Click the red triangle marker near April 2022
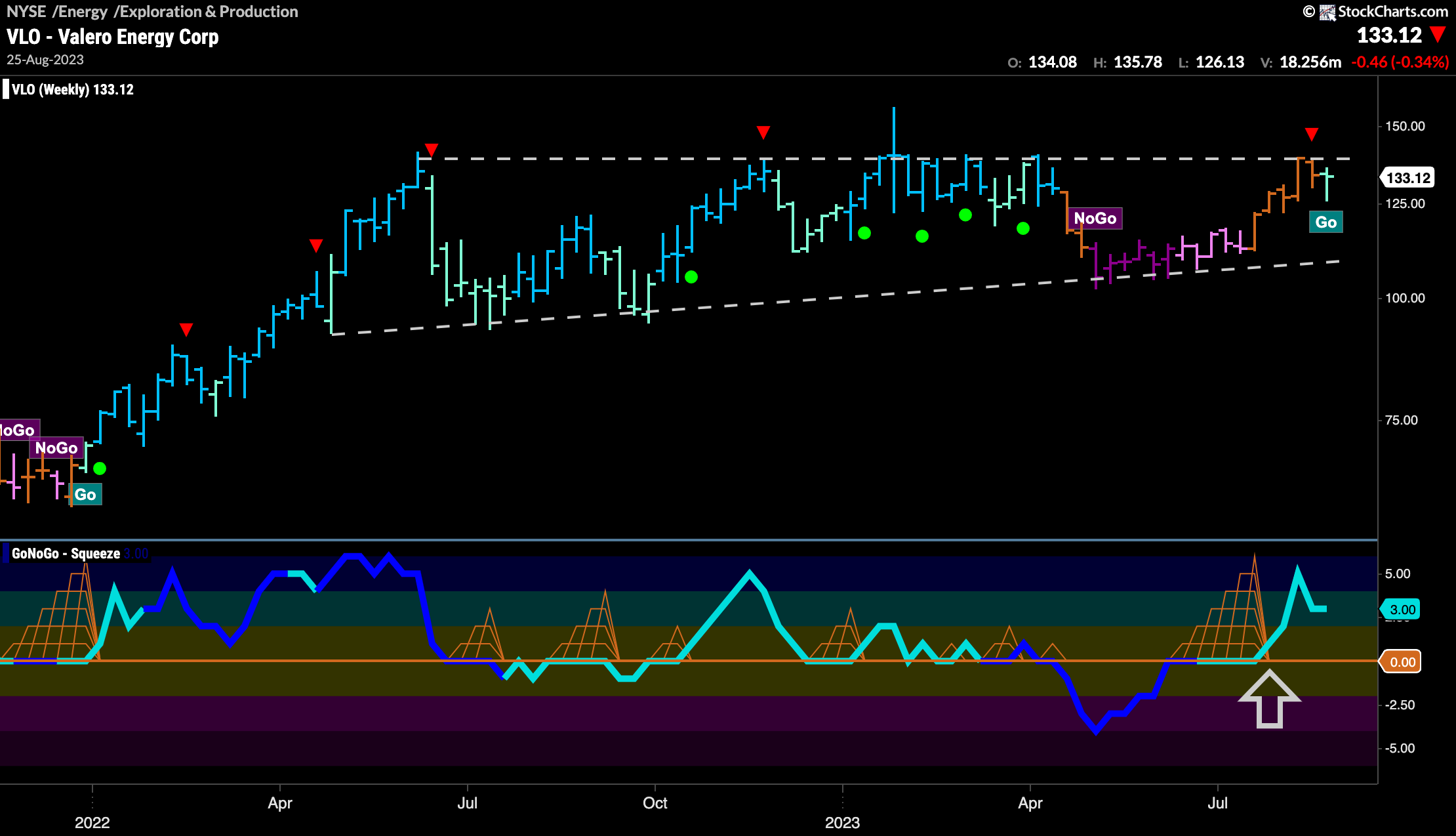This screenshot has width=1456, height=836. point(316,246)
